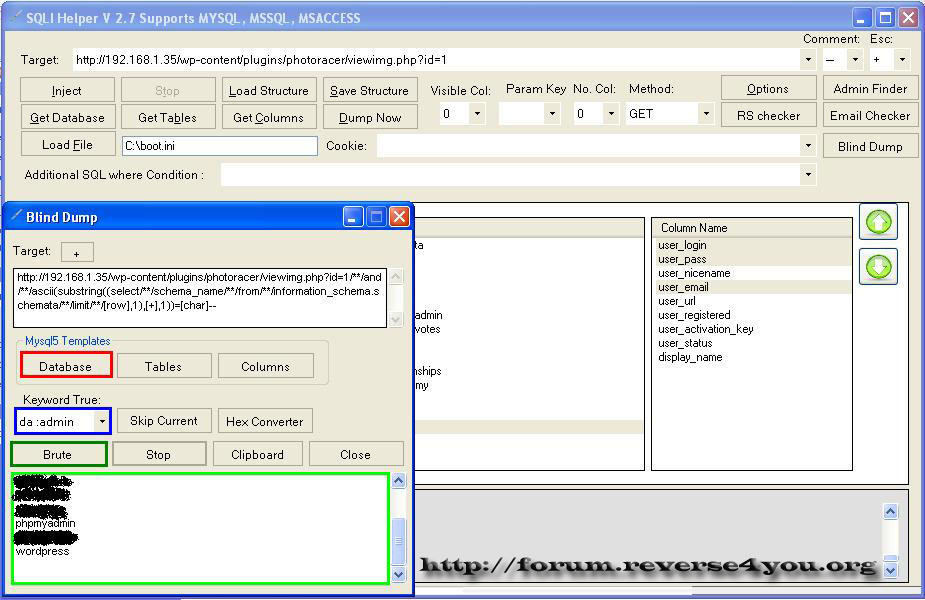Minimize the Blind Dump window

(353, 217)
